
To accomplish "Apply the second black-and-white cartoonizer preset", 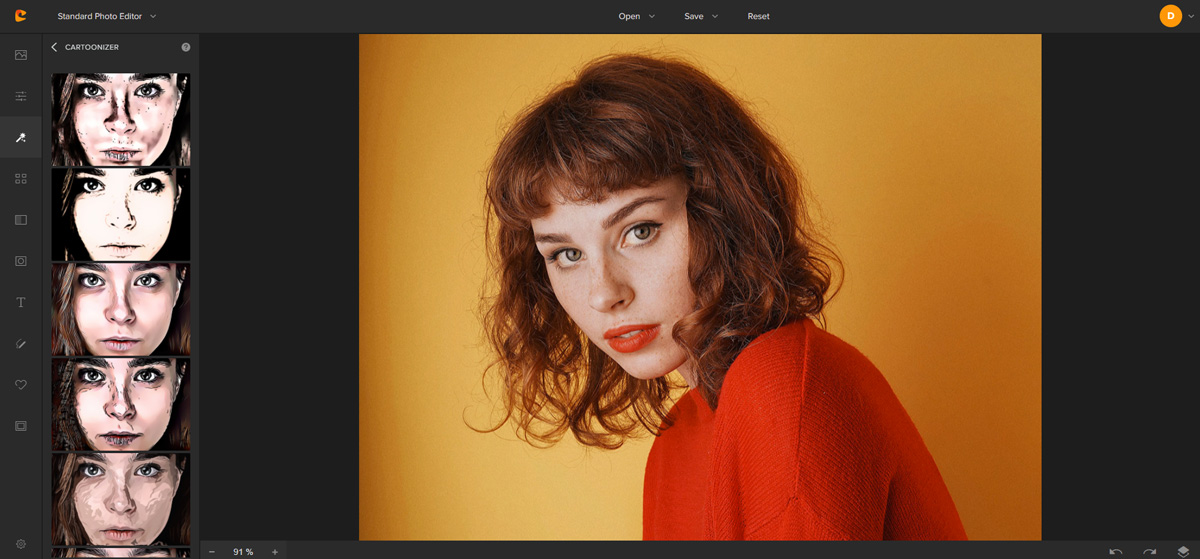I will (x=121, y=214).
